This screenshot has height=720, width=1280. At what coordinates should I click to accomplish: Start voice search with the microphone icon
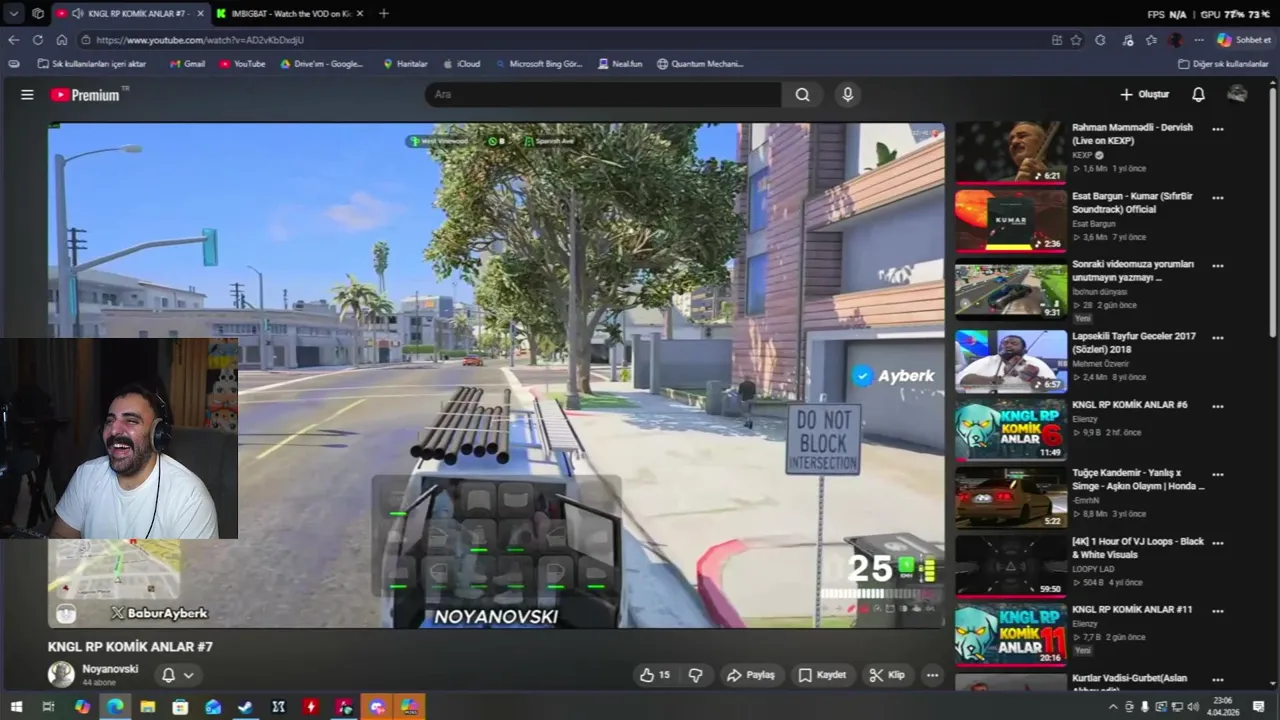[x=848, y=95]
